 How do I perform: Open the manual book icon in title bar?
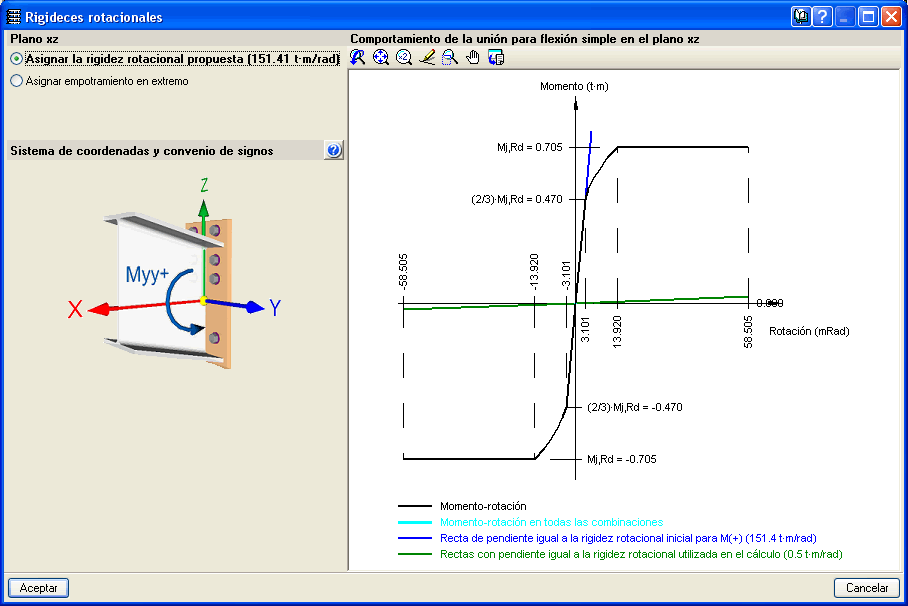[801, 17]
